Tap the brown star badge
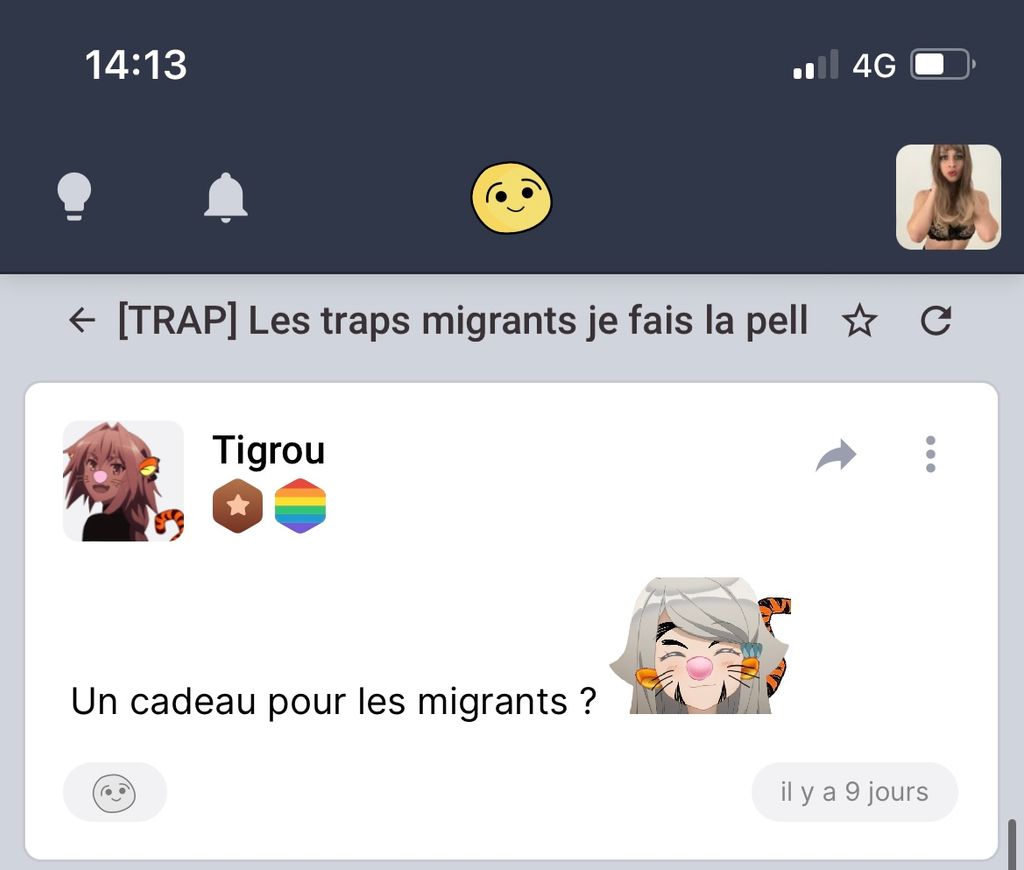The height and width of the screenshot is (870, 1024). point(238,506)
